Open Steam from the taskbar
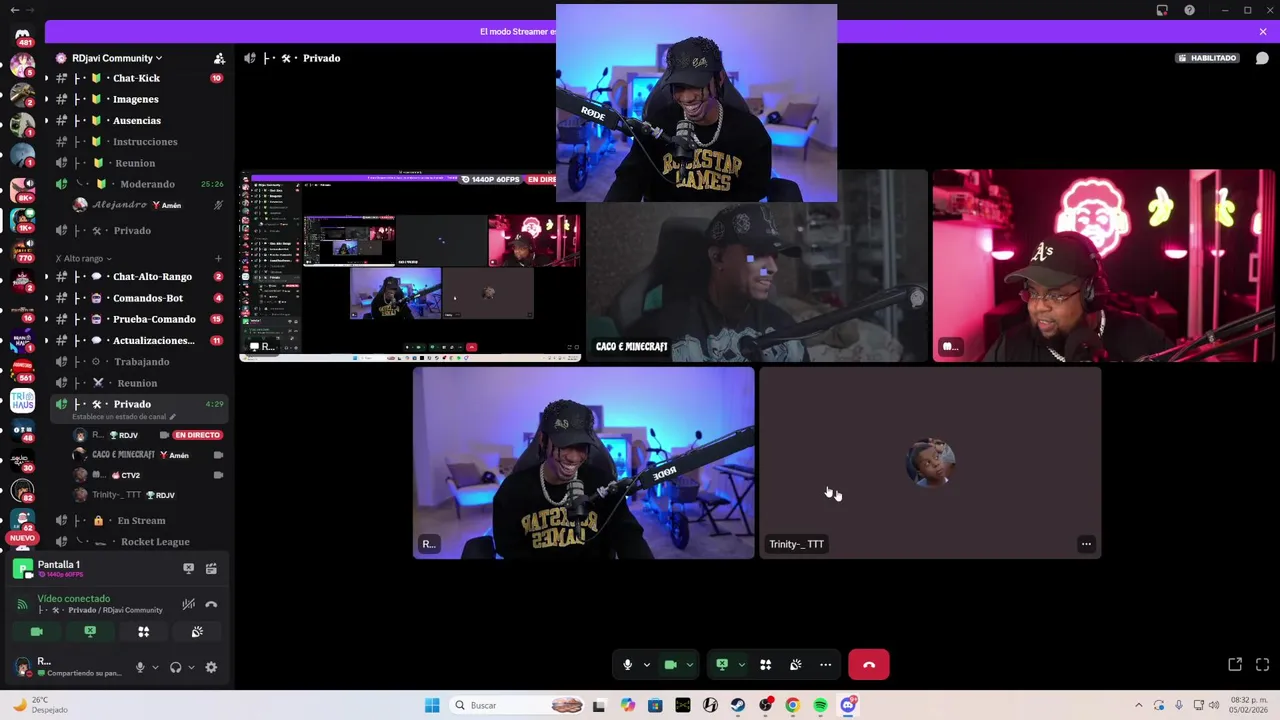 [738, 705]
